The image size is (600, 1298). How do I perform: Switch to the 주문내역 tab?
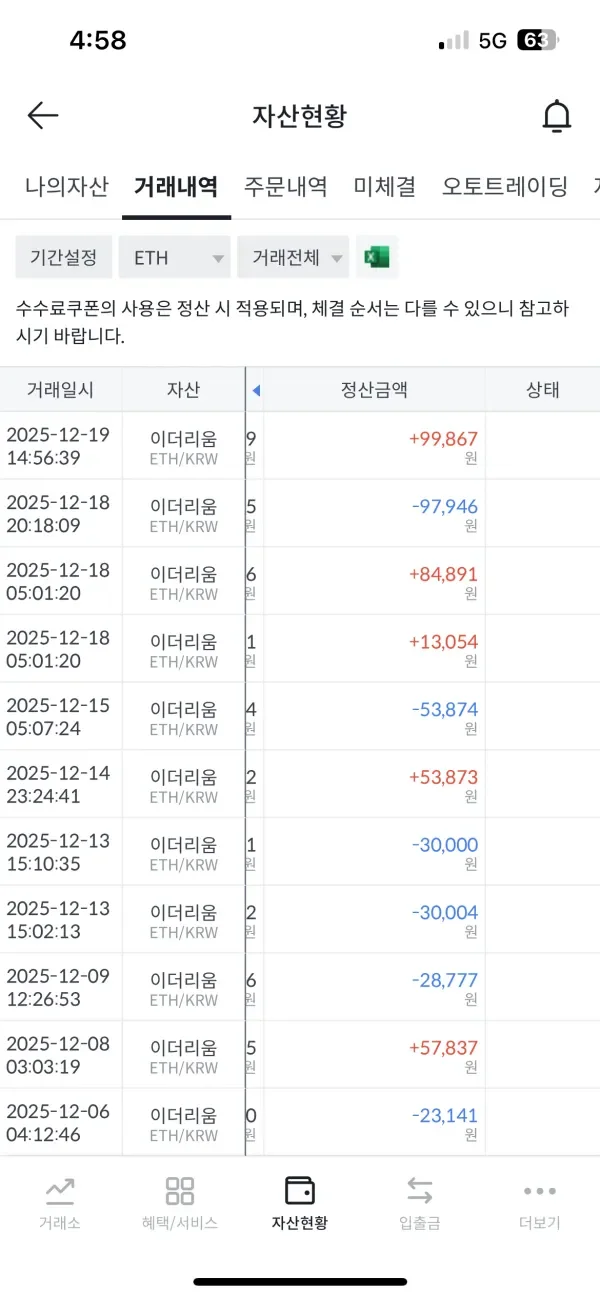[283, 186]
